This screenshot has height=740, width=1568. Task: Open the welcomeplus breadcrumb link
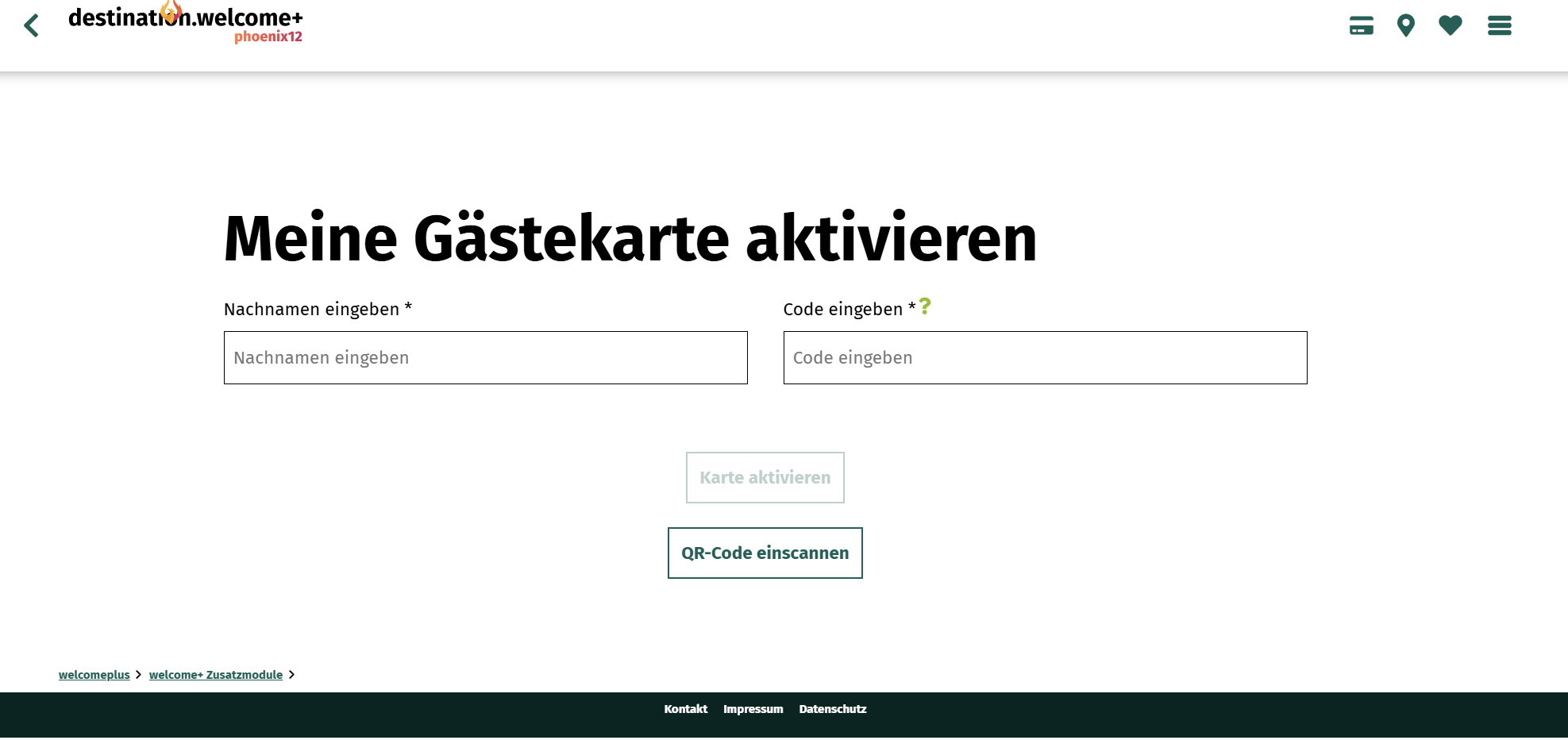[94, 675]
